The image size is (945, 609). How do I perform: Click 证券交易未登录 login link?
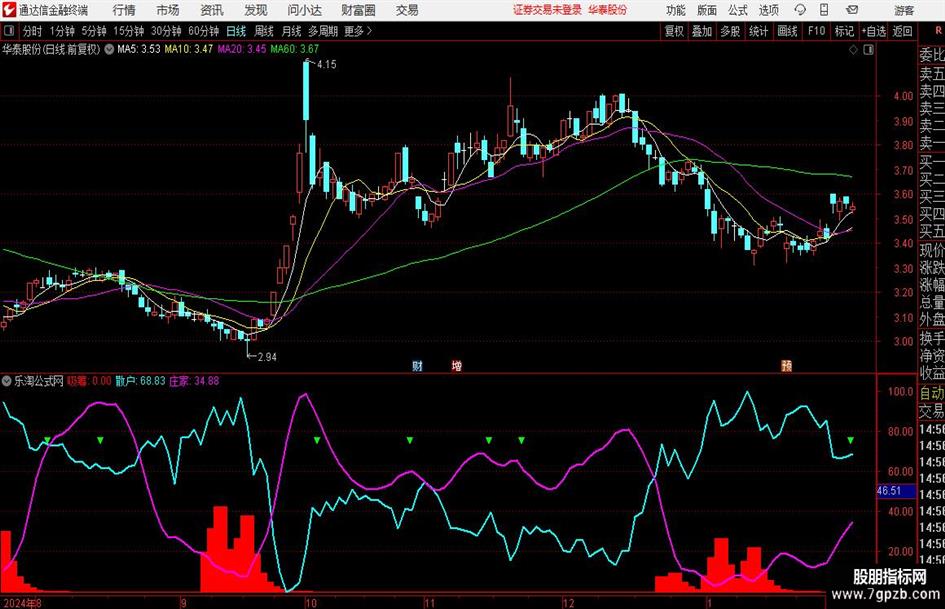click(x=547, y=10)
